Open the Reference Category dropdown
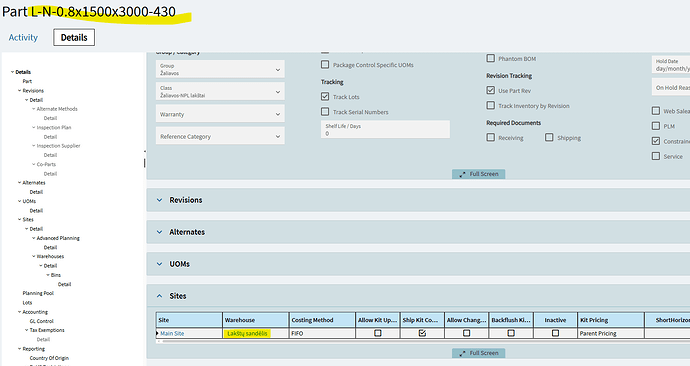This screenshot has width=690, height=366. click(x=220, y=136)
